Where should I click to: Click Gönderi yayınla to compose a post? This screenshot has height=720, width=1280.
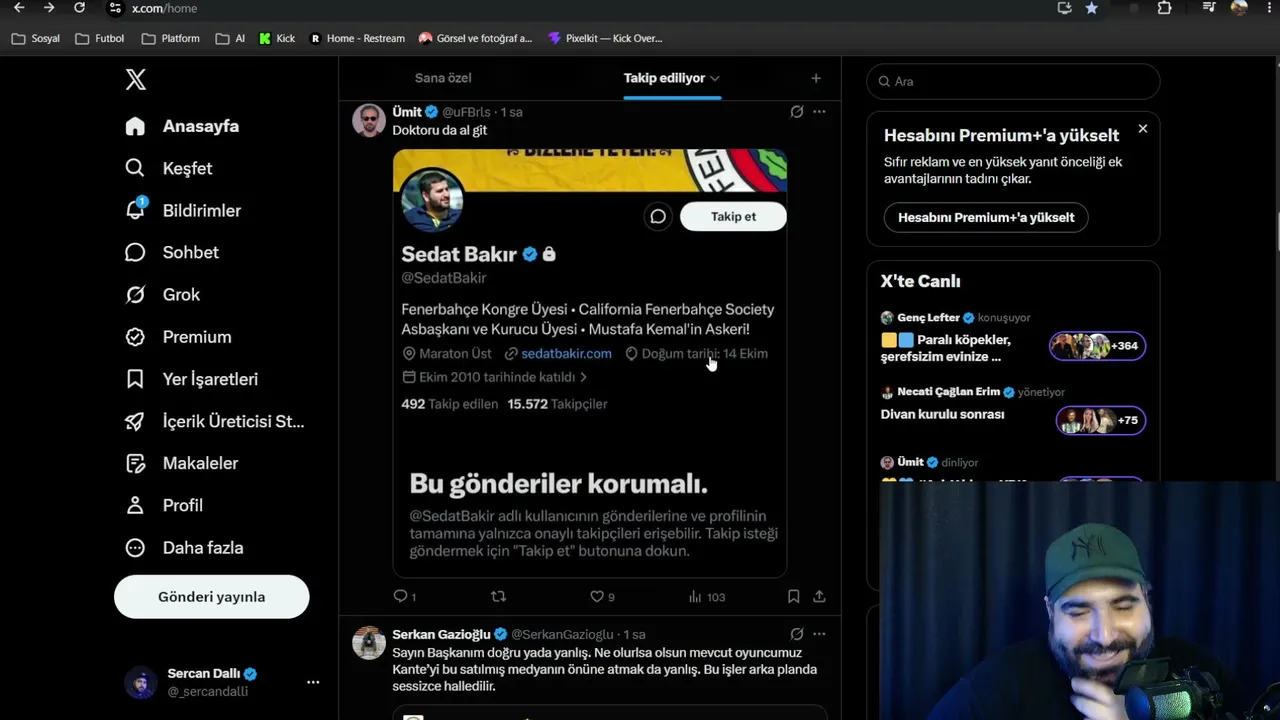(211, 597)
